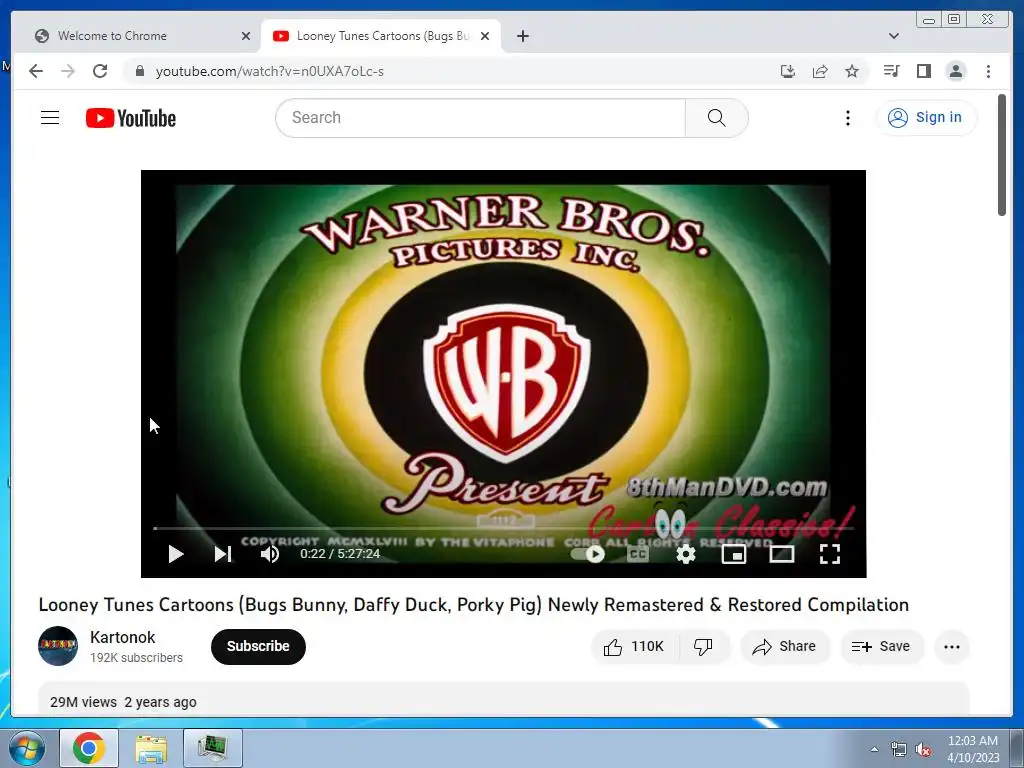
Task: Click the install app icon in address bar
Action: [x=788, y=71]
